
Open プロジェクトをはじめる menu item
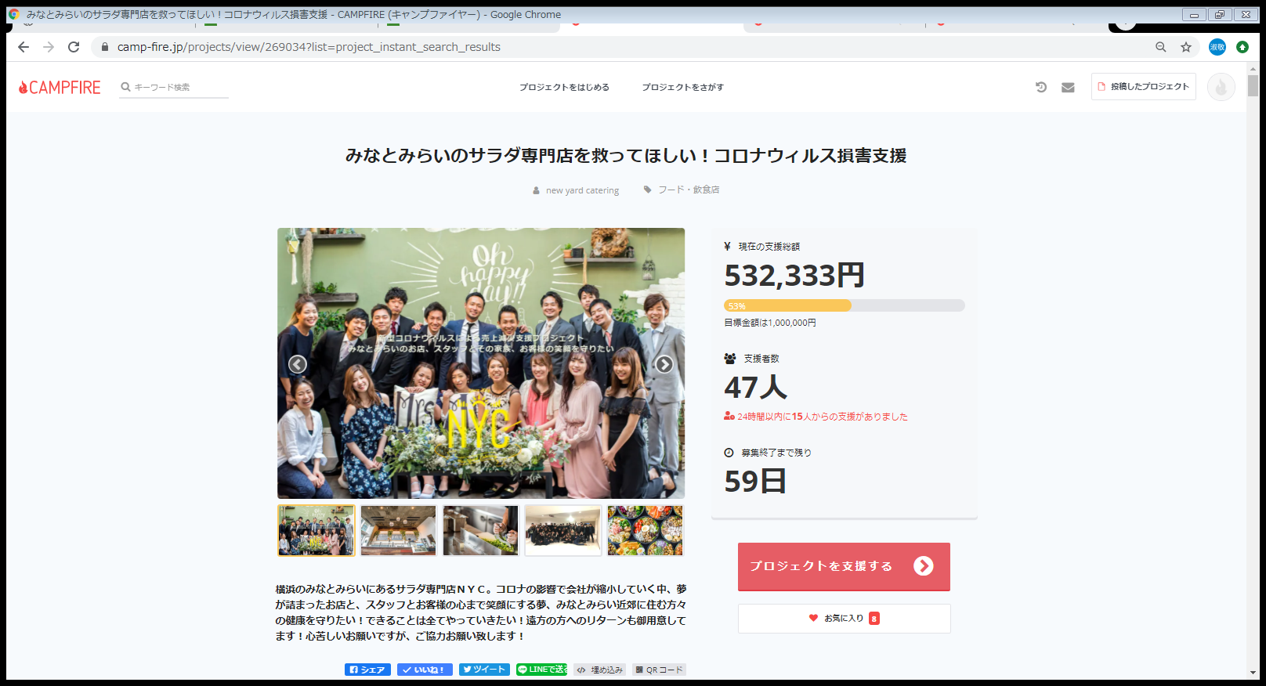click(564, 88)
